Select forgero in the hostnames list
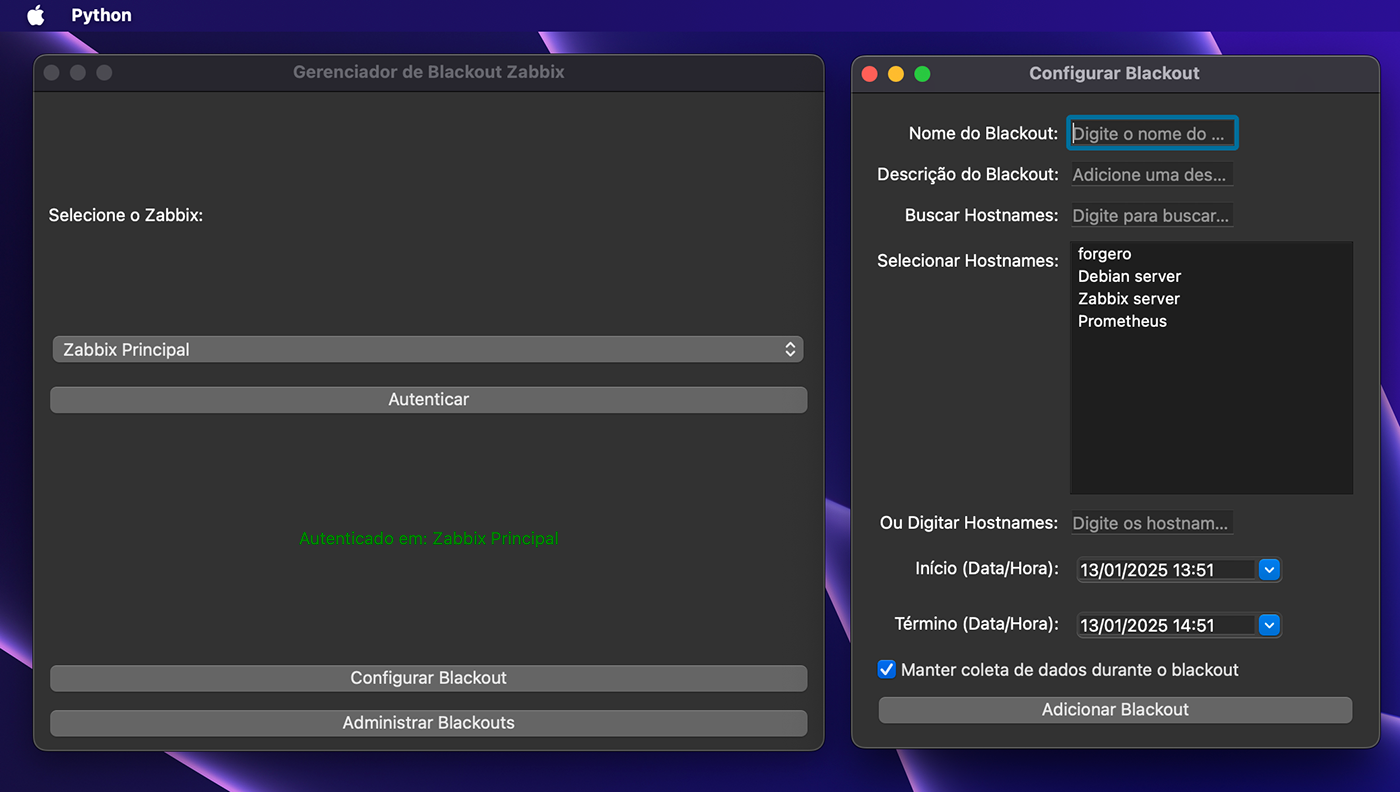 point(1211,254)
